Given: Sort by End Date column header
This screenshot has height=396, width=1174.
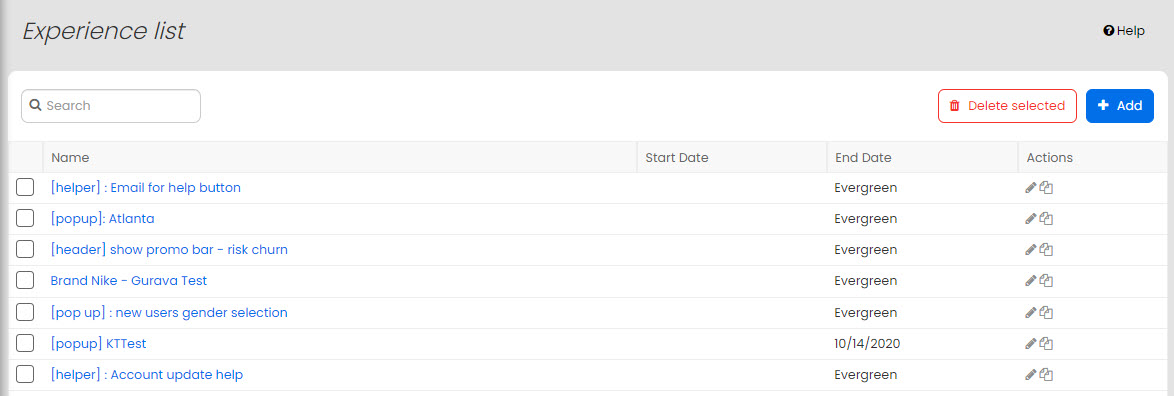Looking at the screenshot, I should point(863,158).
